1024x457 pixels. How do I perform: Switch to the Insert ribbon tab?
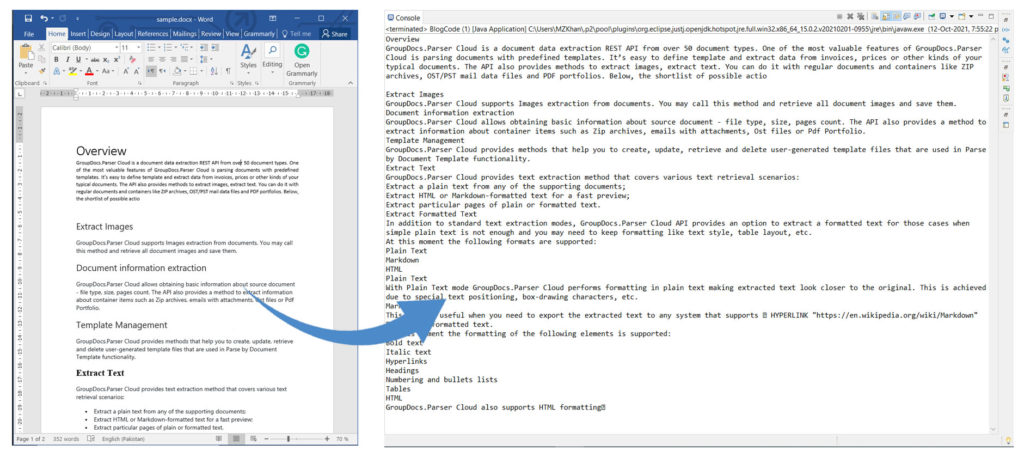[x=78, y=33]
